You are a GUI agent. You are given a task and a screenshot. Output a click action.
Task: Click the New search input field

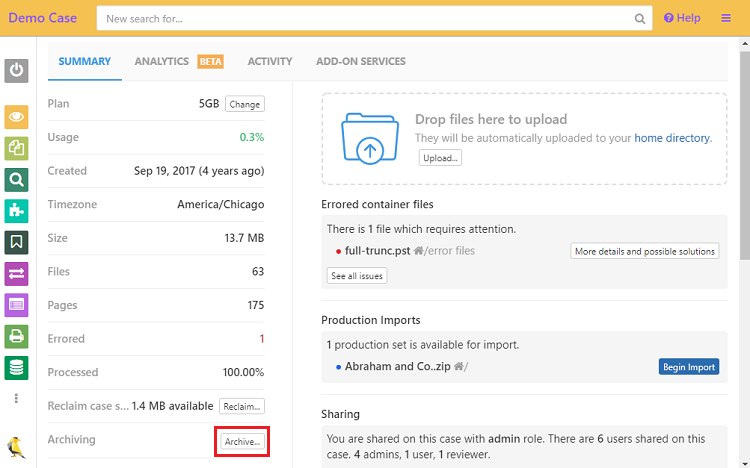click(x=366, y=18)
